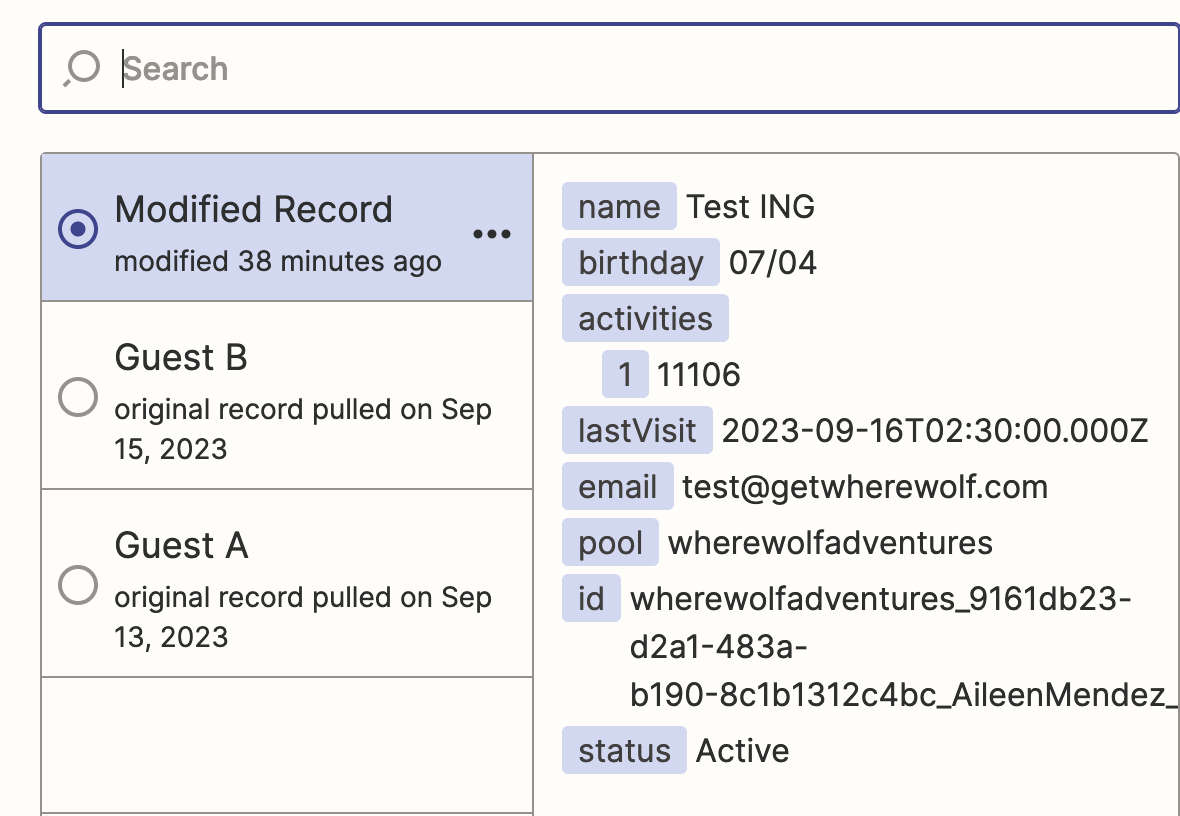
Task: Click the '1' activities index label
Action: [625, 374]
